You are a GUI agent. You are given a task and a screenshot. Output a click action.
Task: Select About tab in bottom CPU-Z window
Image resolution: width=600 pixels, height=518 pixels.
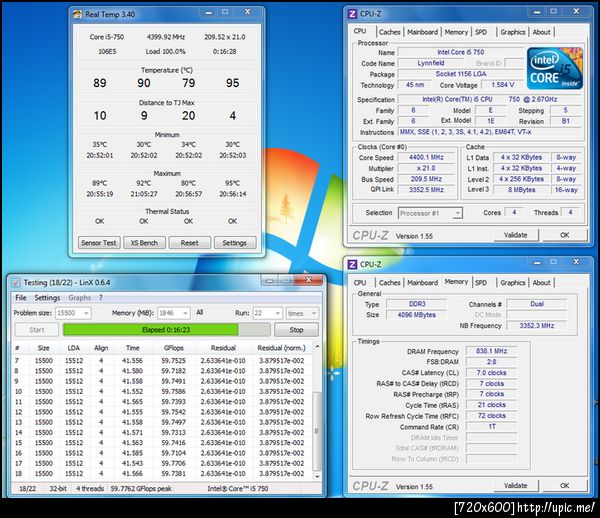541,283
